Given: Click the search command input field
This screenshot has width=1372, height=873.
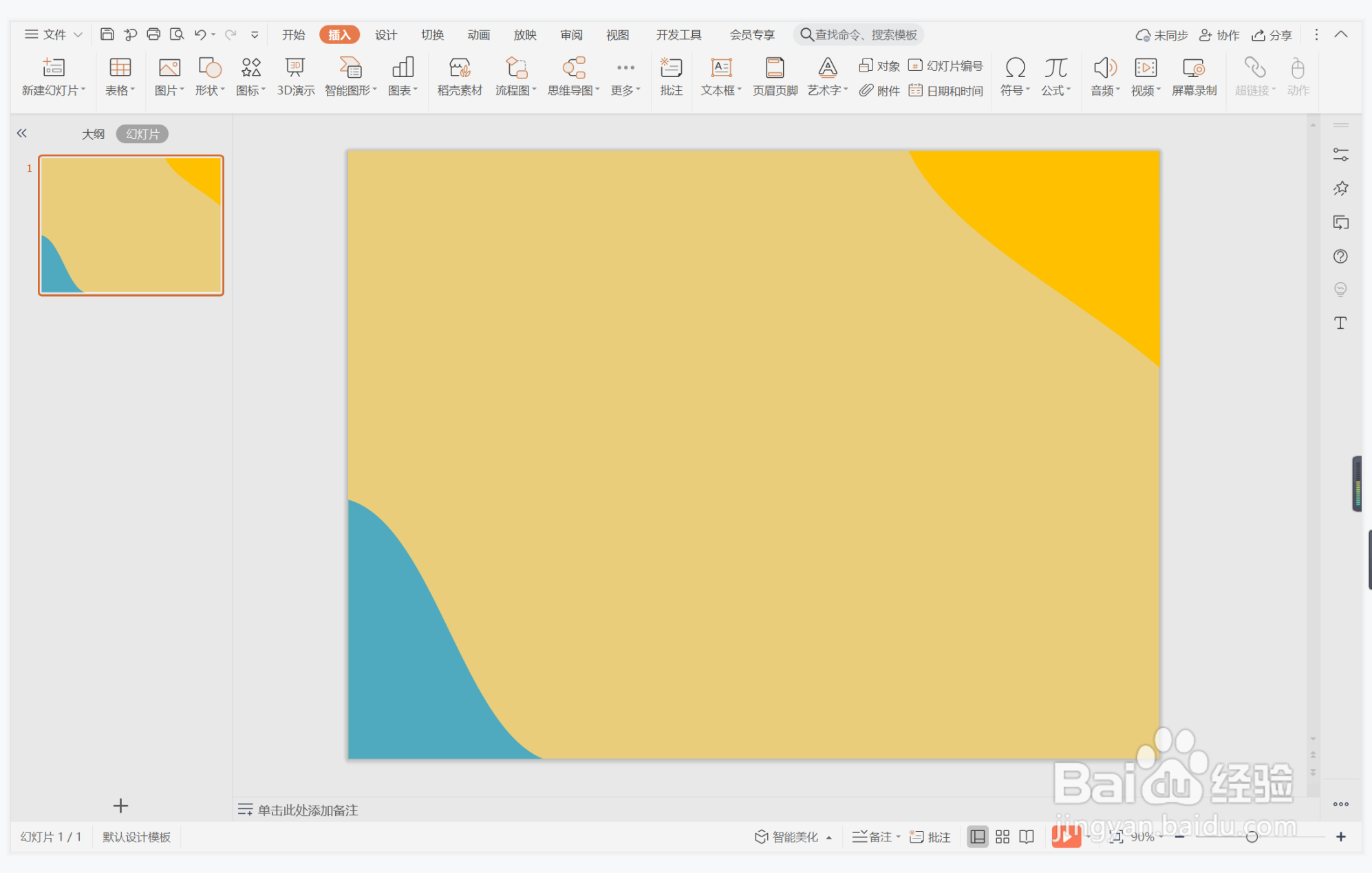Looking at the screenshot, I should pyautogui.click(x=859, y=34).
